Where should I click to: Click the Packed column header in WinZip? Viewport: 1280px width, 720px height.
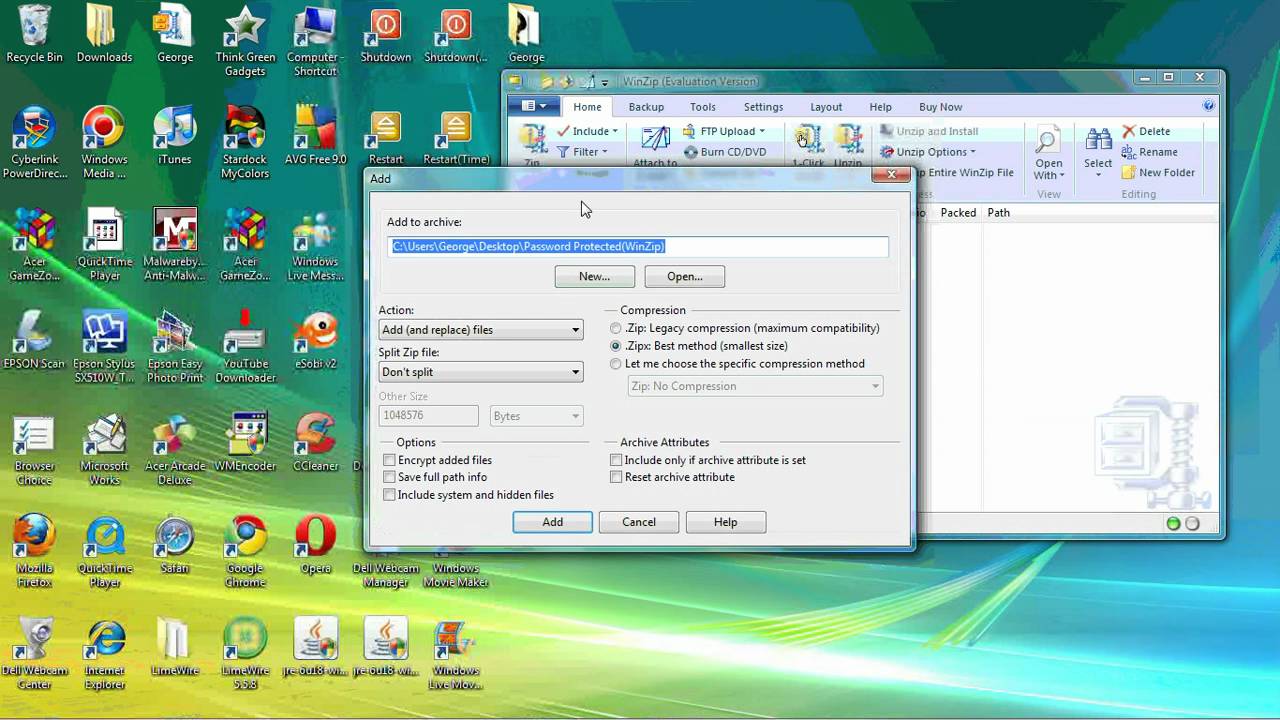[958, 212]
